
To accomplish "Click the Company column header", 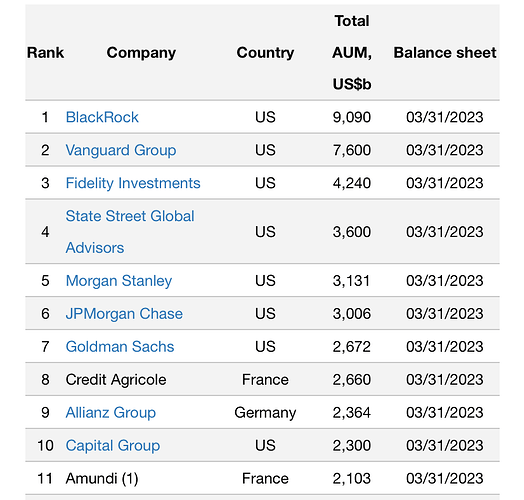I will click(x=141, y=53).
